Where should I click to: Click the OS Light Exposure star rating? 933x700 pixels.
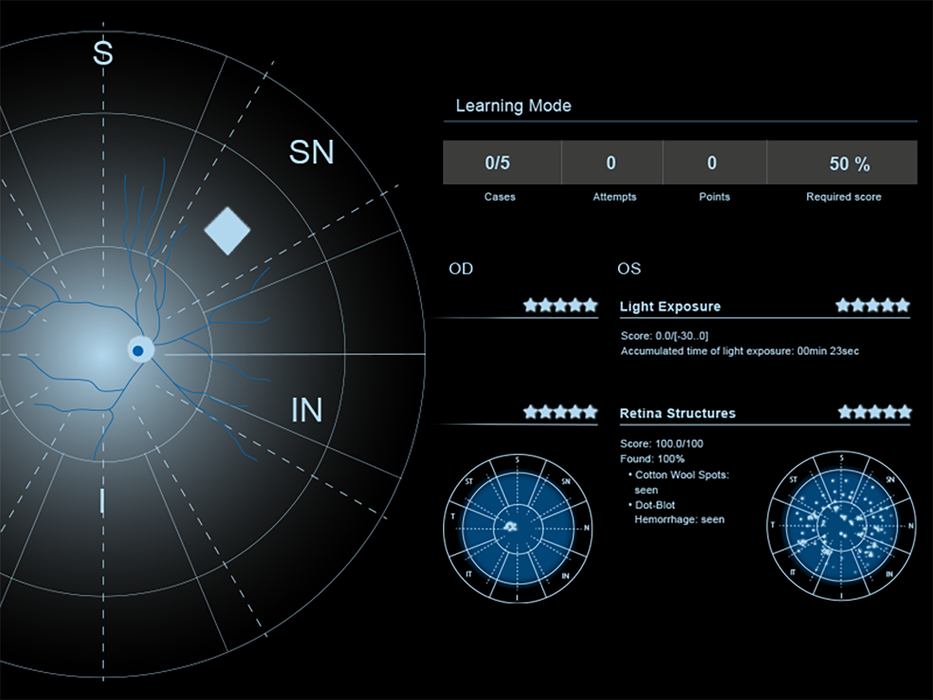[x=873, y=305]
